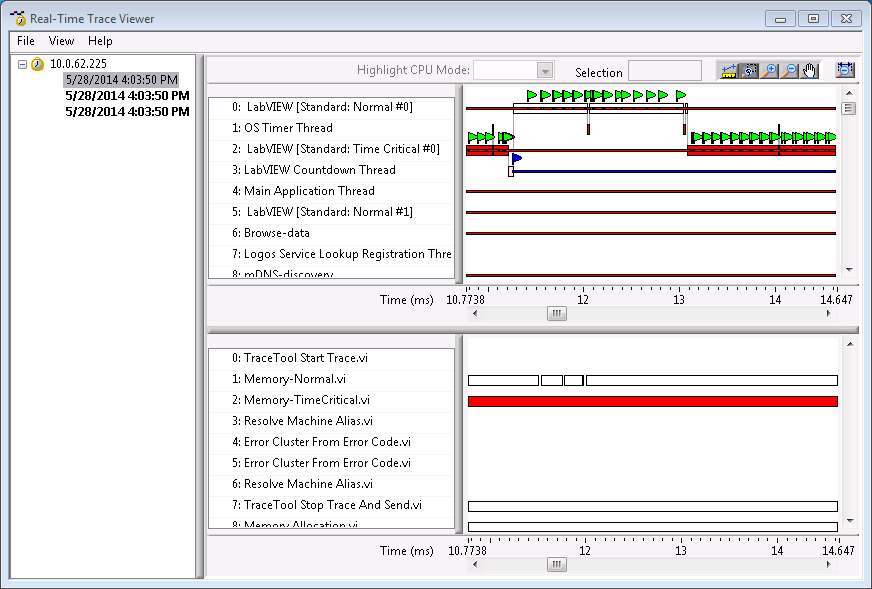Select the cursor measurement tool in toolbar

coord(728,71)
